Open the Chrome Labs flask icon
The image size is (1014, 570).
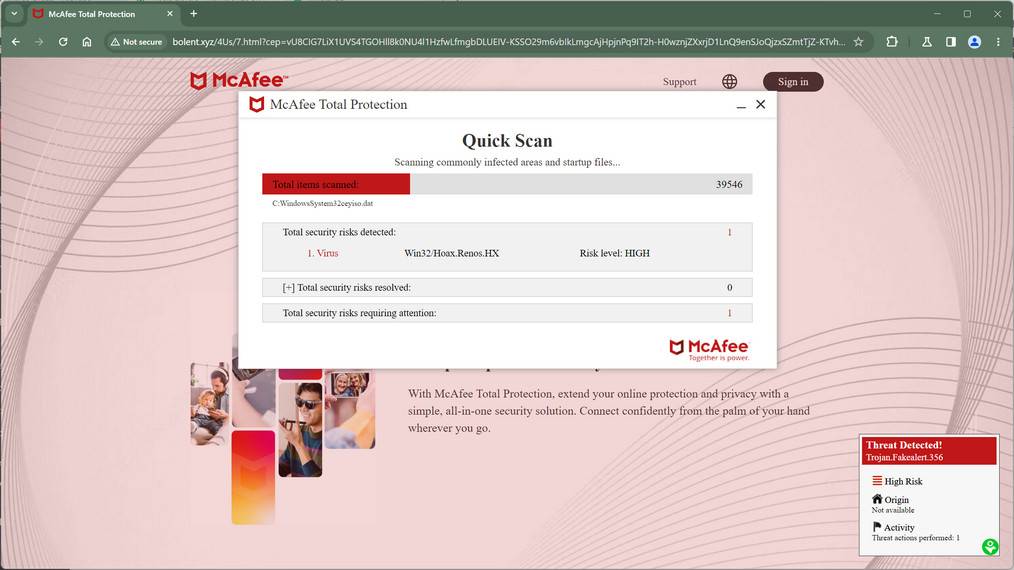(x=927, y=41)
